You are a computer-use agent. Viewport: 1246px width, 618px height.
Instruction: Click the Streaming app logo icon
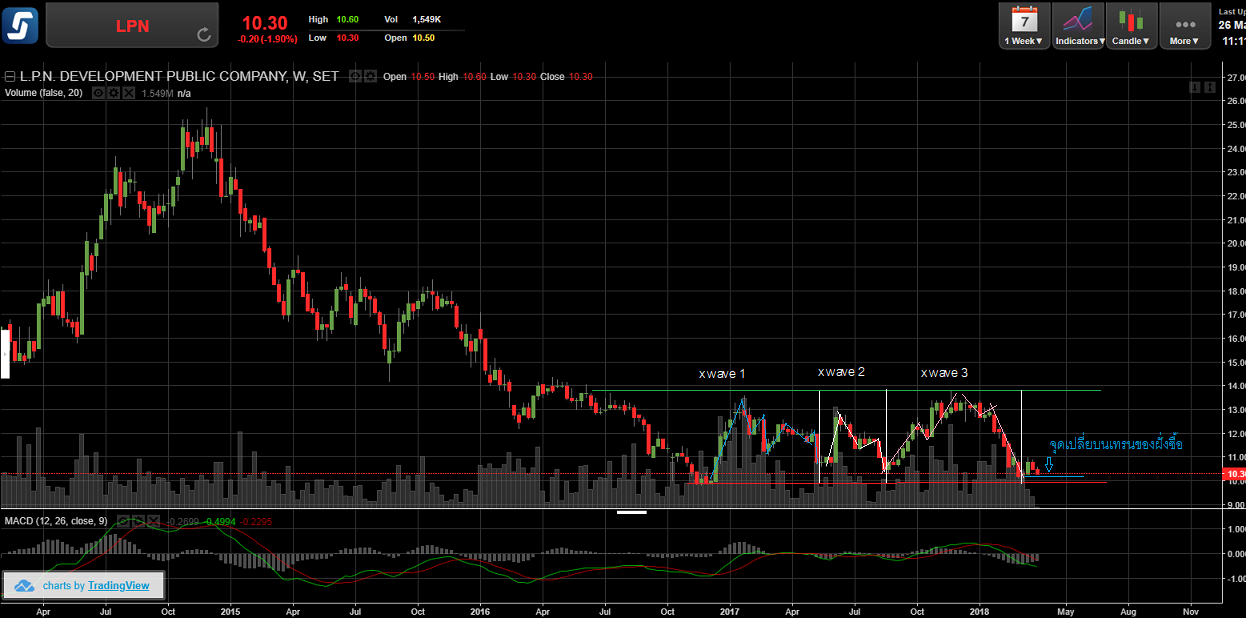click(21, 25)
